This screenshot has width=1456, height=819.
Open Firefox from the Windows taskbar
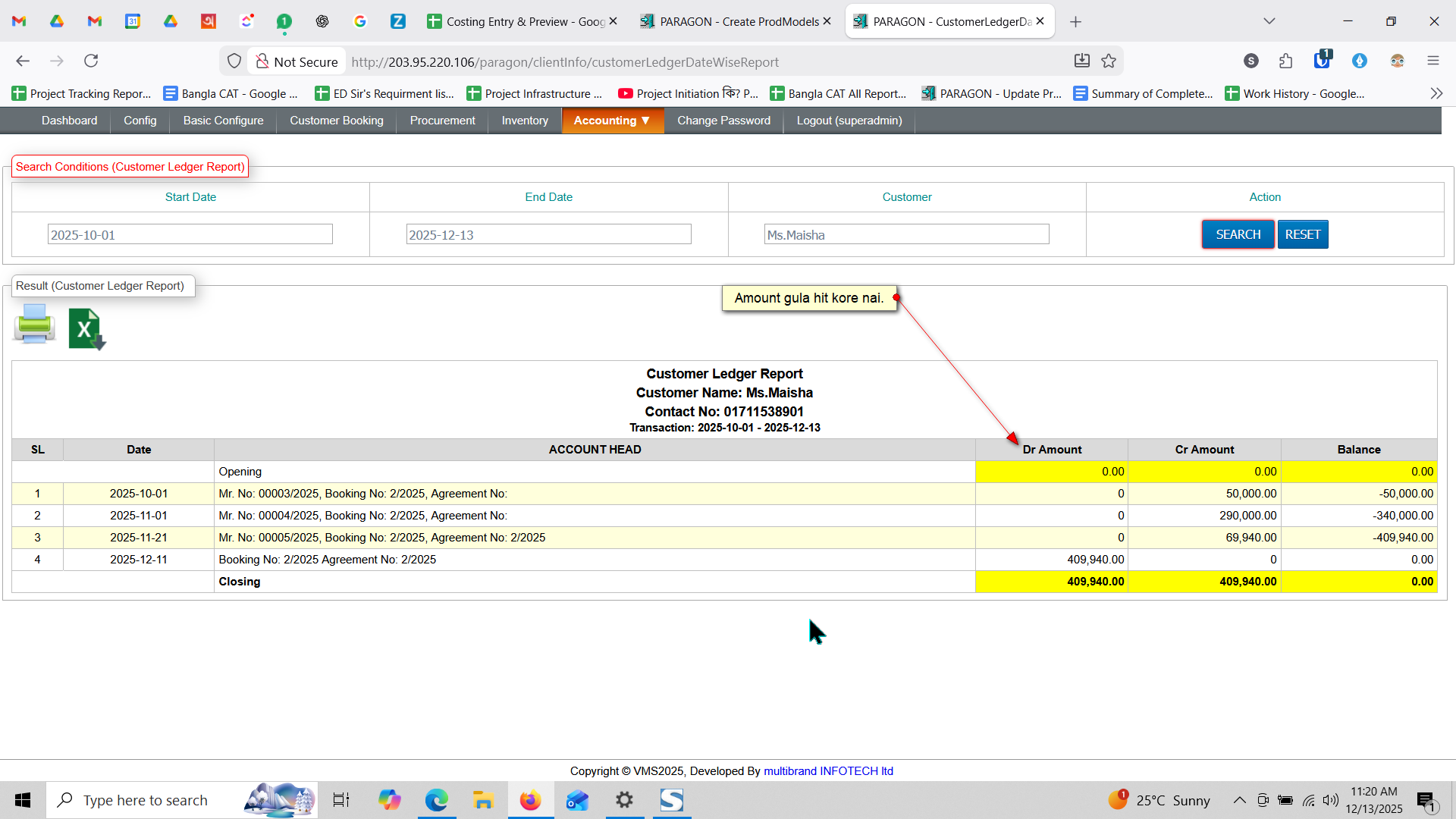click(530, 800)
